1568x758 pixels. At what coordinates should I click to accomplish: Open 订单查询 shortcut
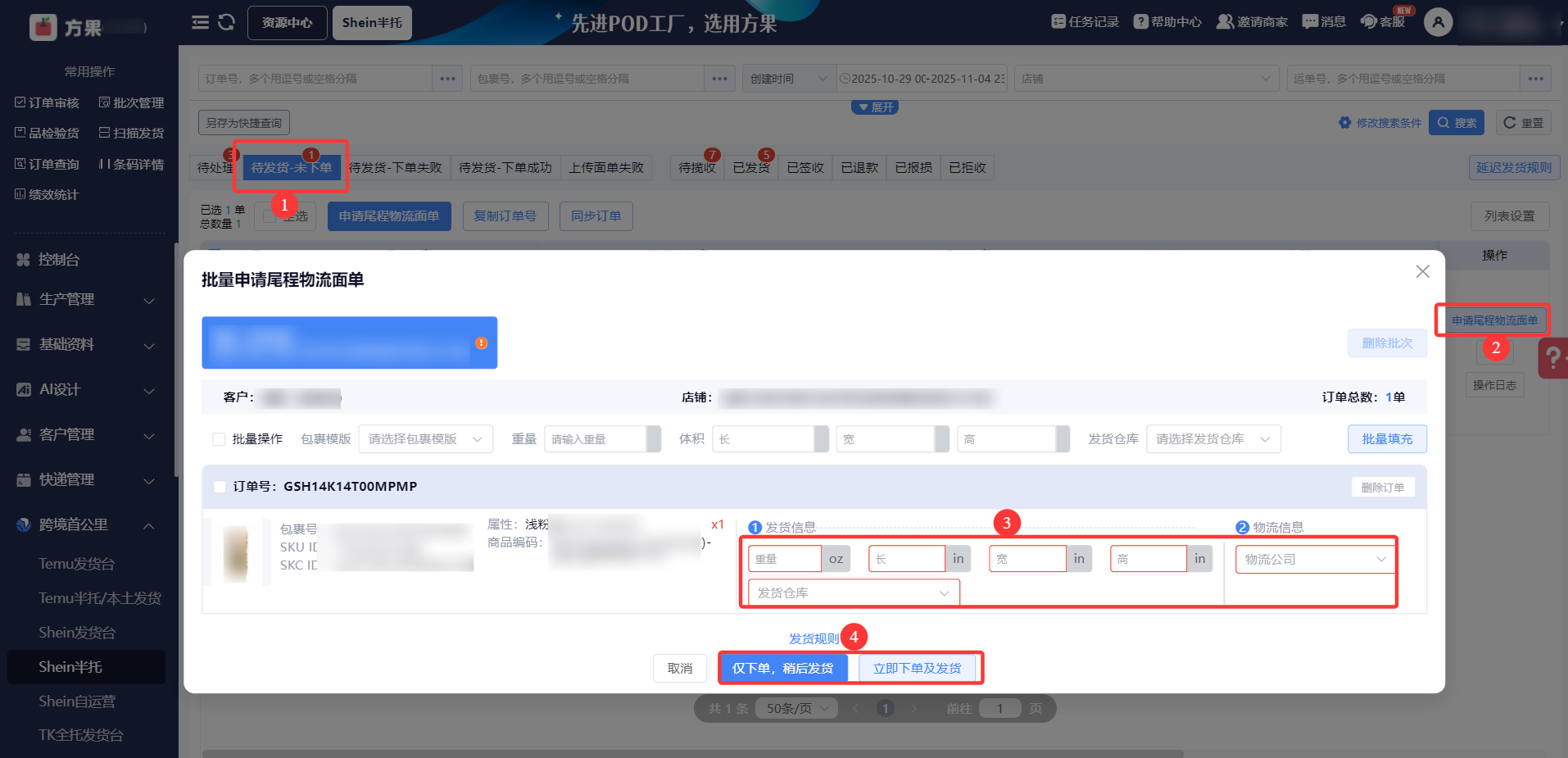48,164
